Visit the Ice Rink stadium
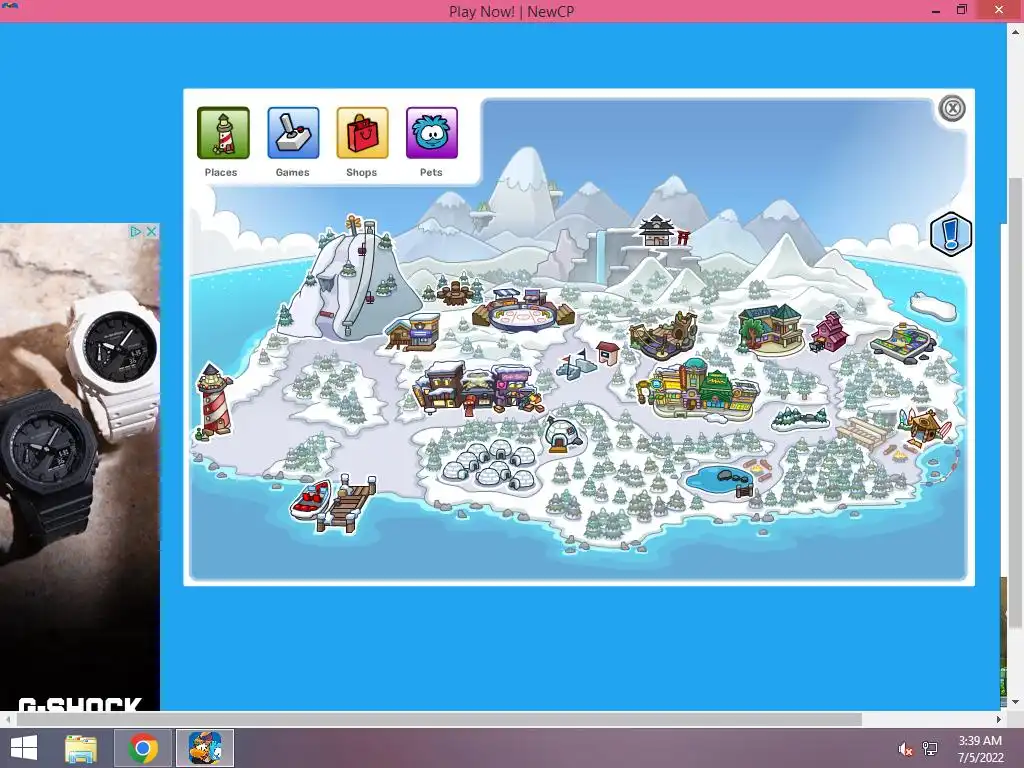Image resolution: width=1024 pixels, height=768 pixels. [524, 310]
